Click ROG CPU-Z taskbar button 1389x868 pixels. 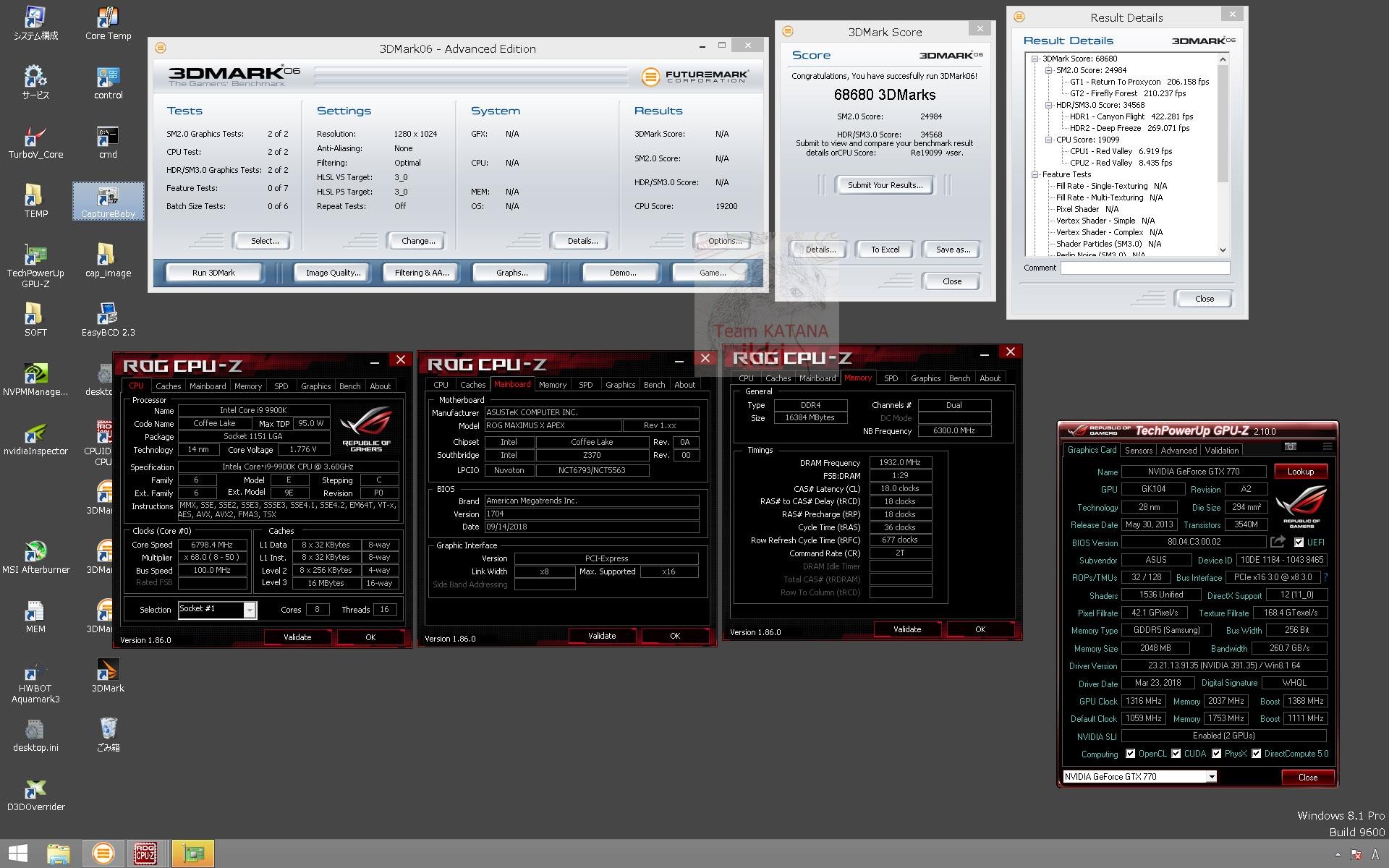pos(146,854)
